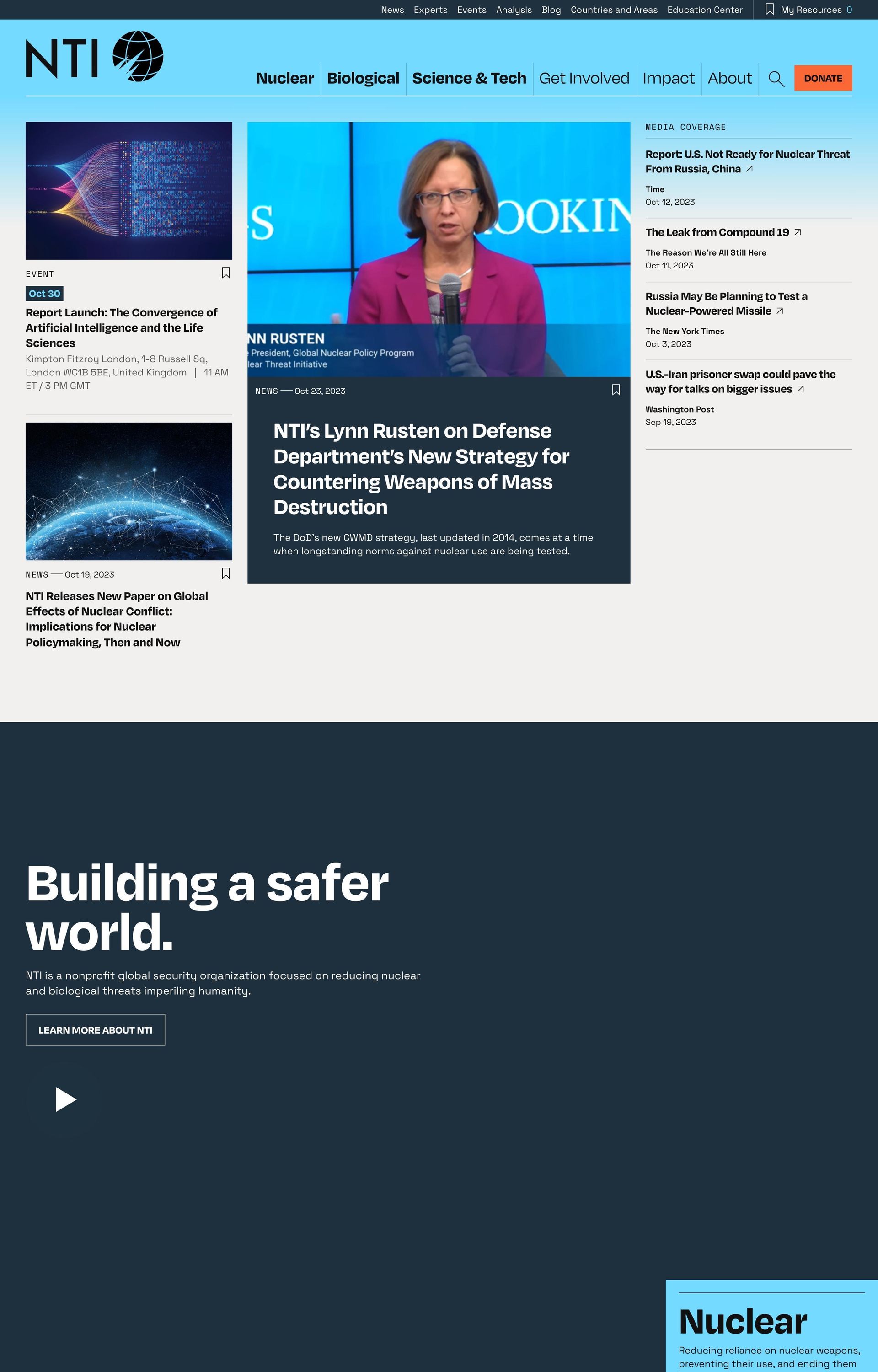Click the orange DONATE button

[x=822, y=78]
